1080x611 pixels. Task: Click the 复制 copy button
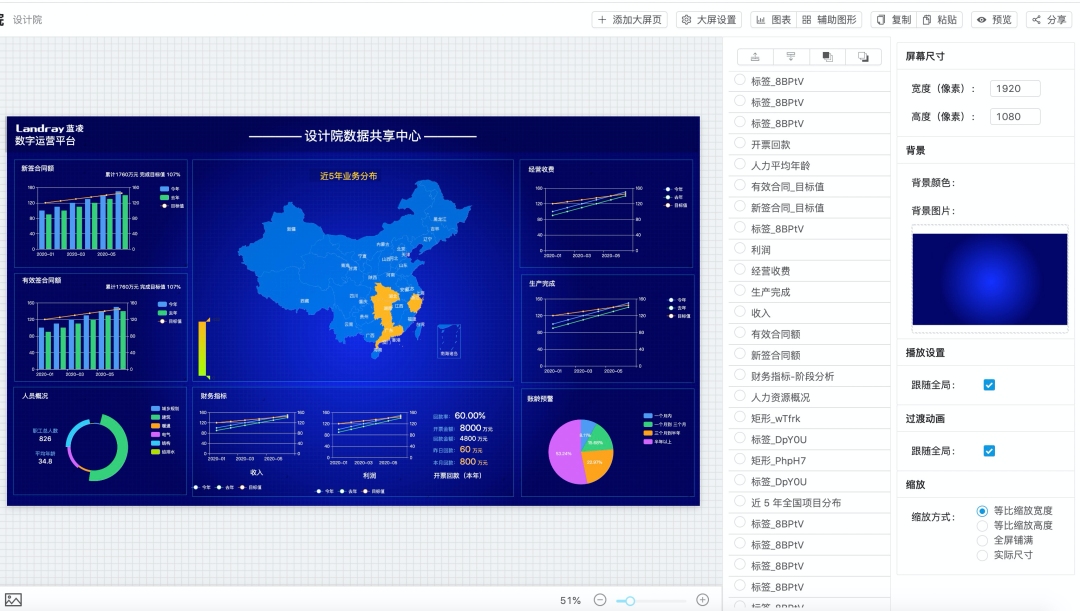point(893,20)
